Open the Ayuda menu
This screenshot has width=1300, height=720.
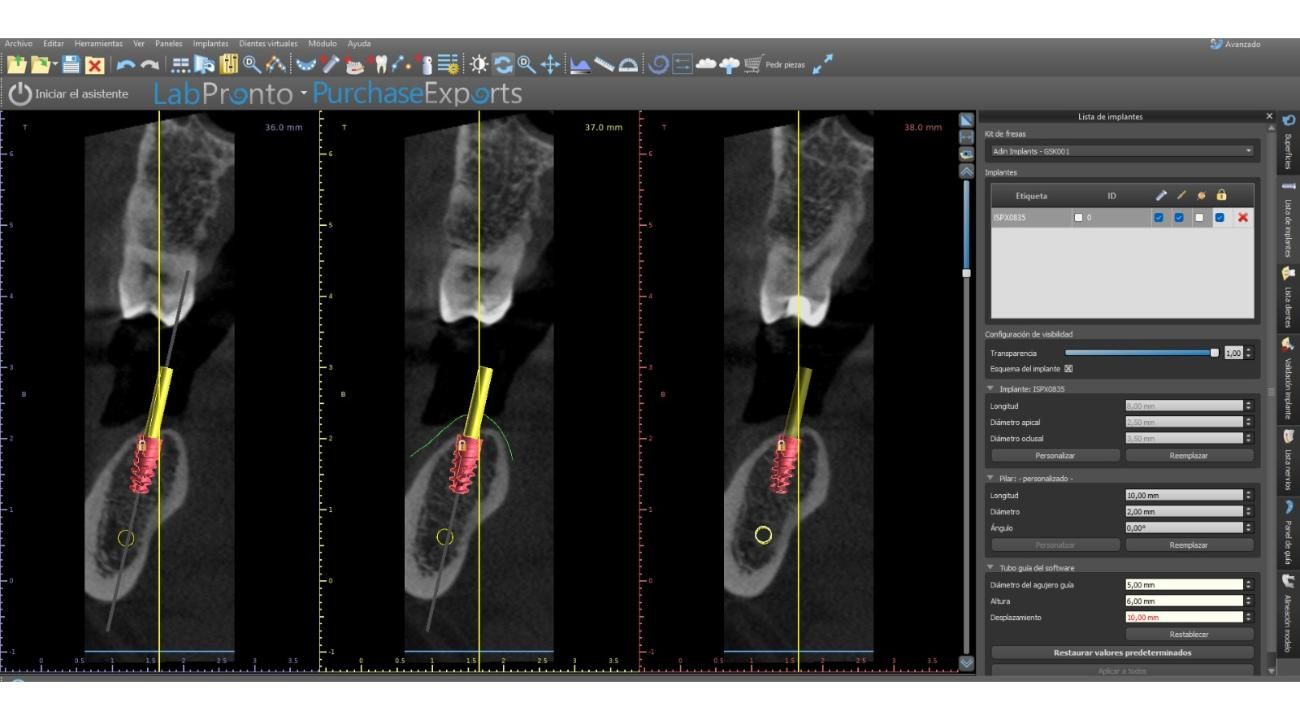[x=359, y=43]
